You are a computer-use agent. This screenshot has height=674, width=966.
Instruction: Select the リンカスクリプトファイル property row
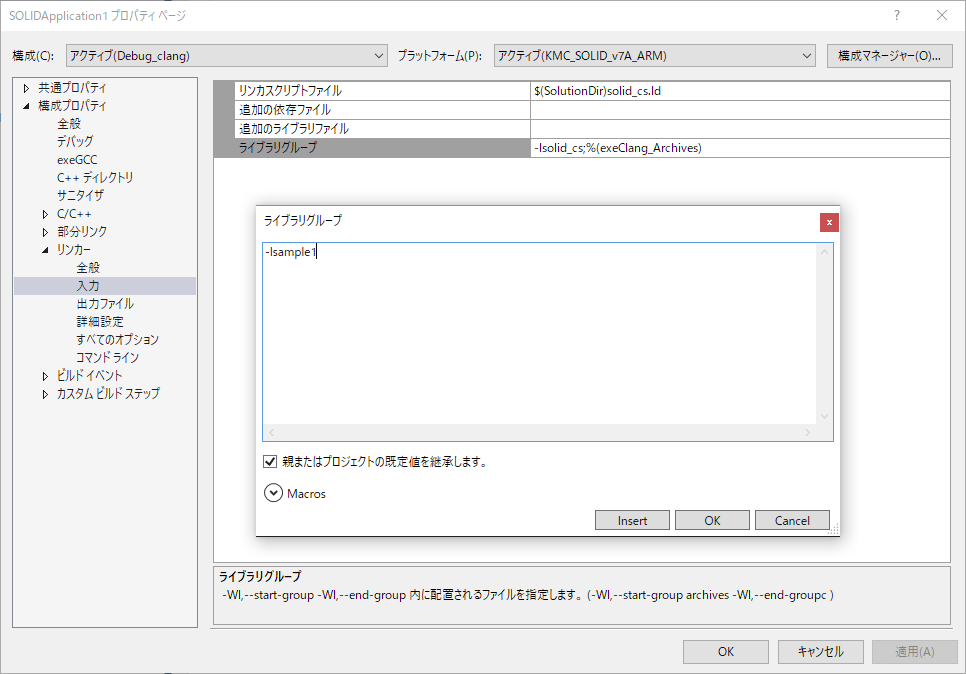pos(380,91)
